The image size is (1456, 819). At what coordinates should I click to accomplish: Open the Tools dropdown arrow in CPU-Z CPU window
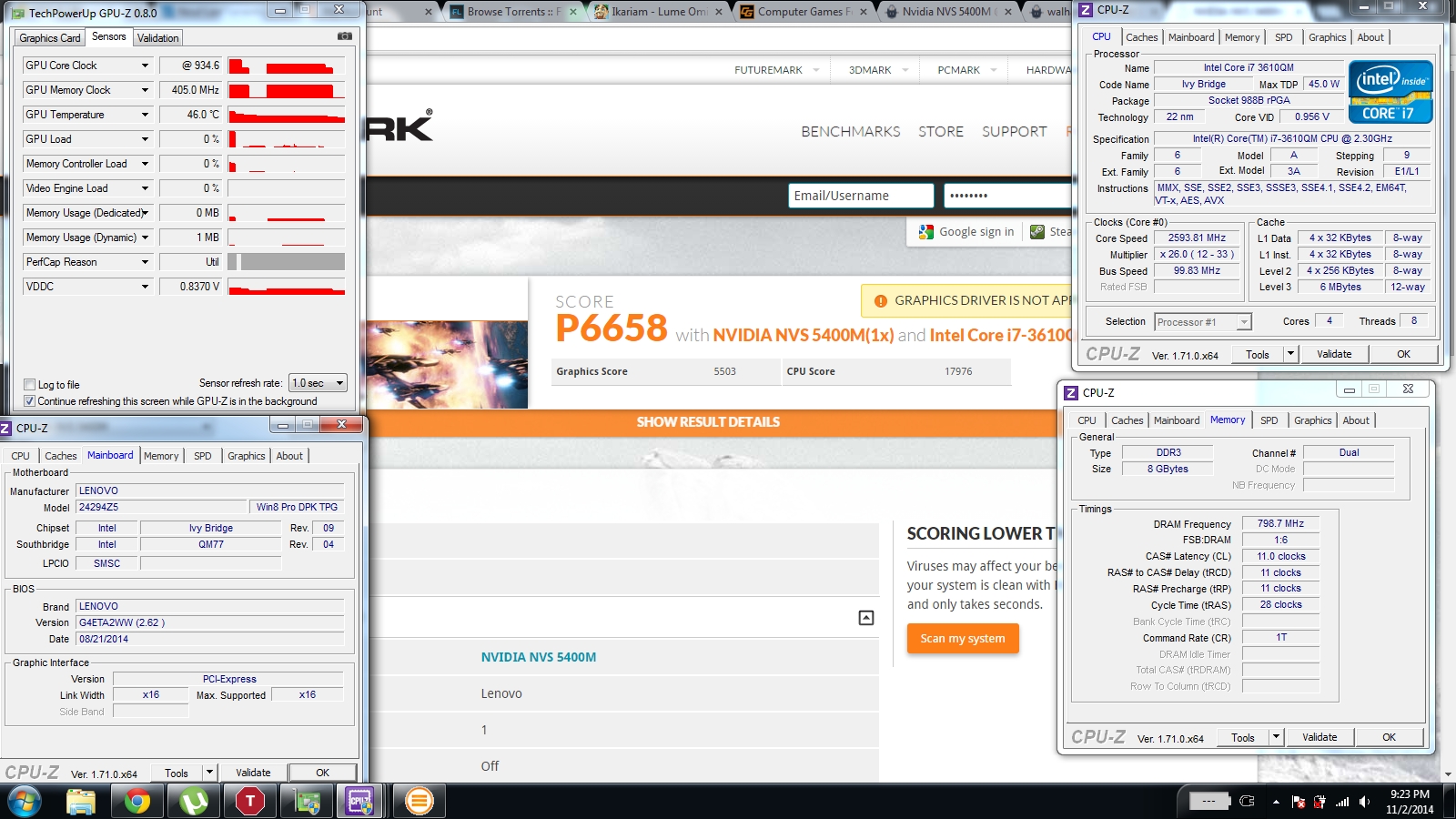coord(1290,354)
